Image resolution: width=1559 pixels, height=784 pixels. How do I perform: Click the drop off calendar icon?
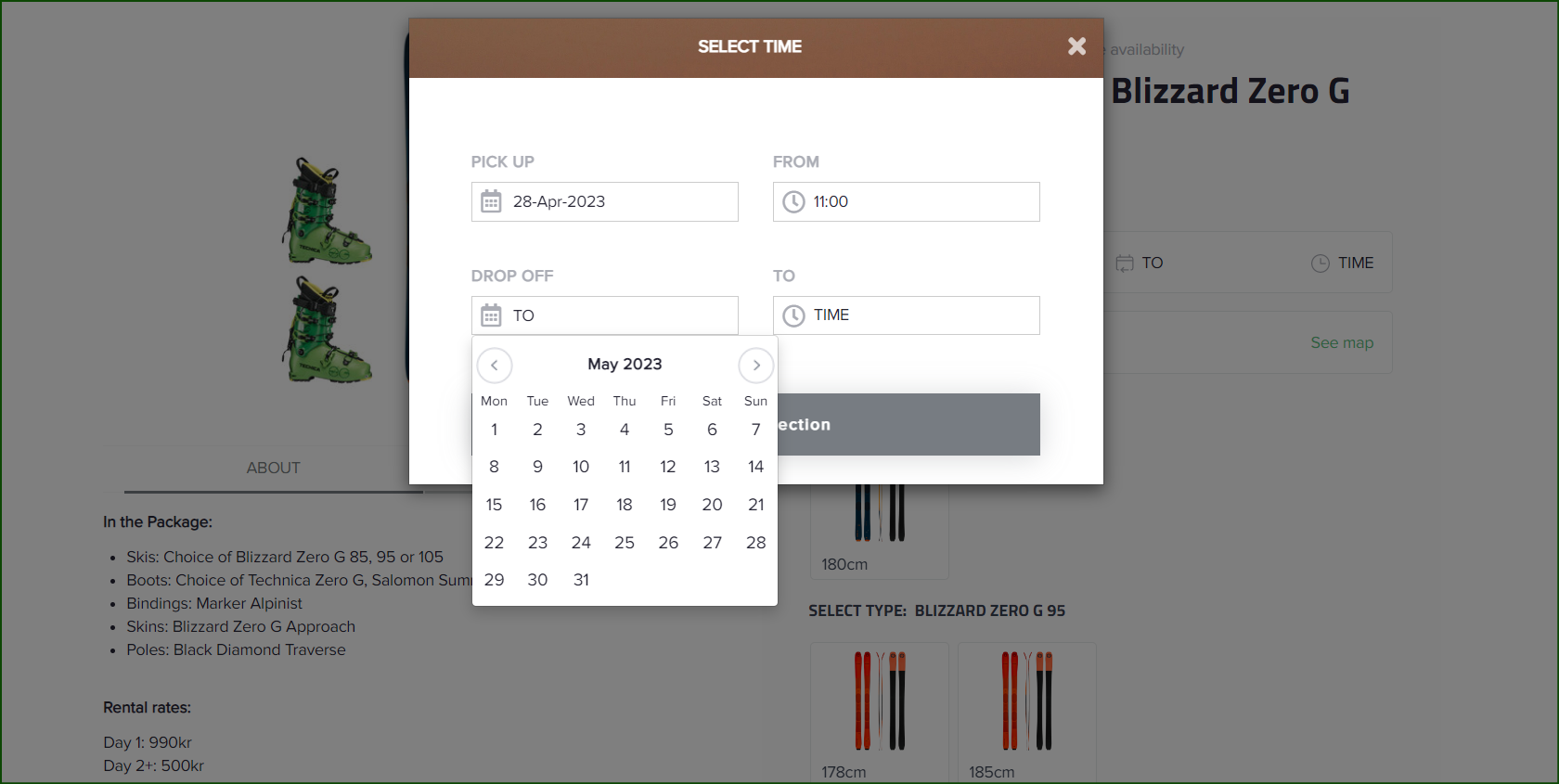coord(491,315)
